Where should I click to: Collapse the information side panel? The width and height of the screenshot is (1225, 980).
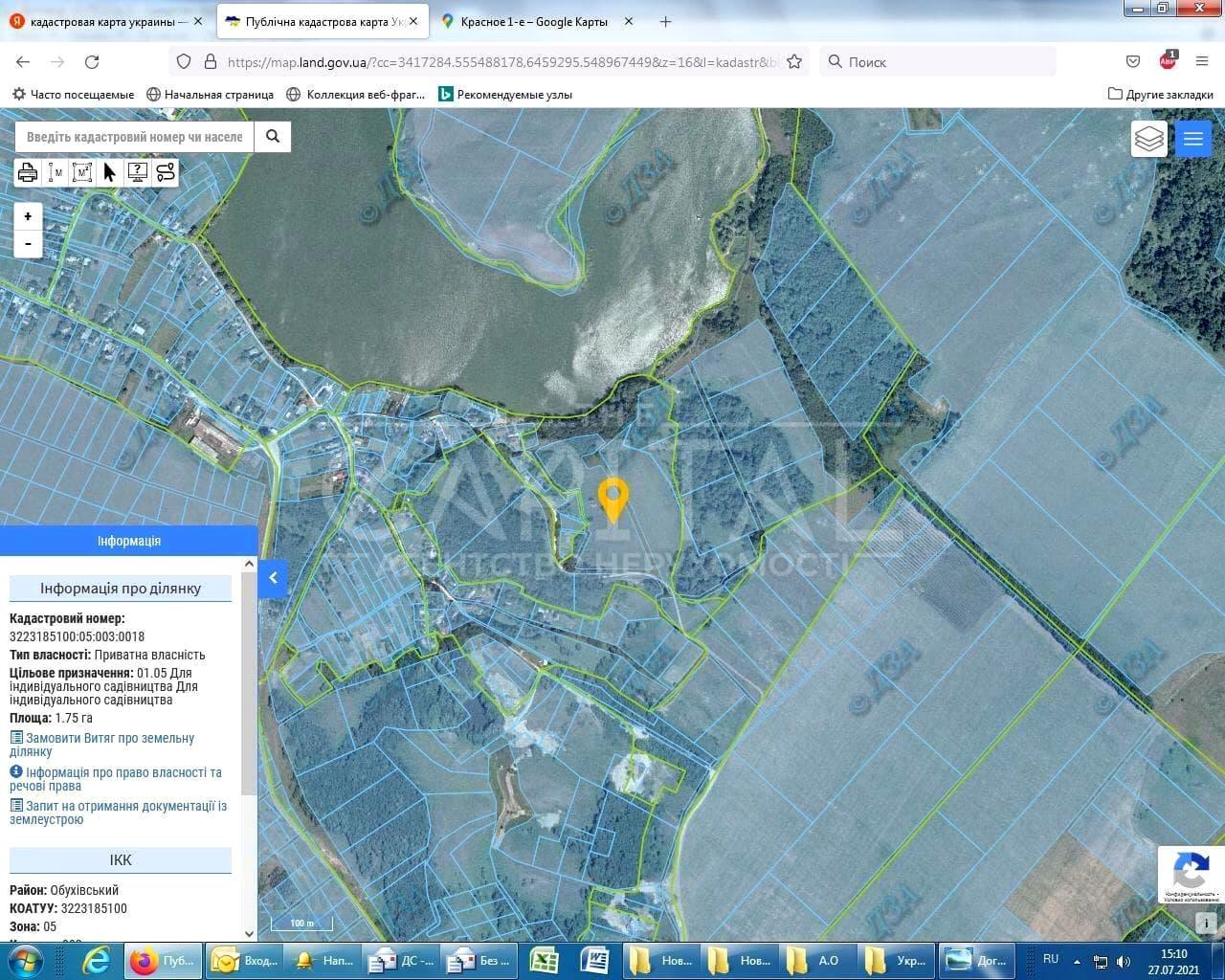tap(273, 578)
